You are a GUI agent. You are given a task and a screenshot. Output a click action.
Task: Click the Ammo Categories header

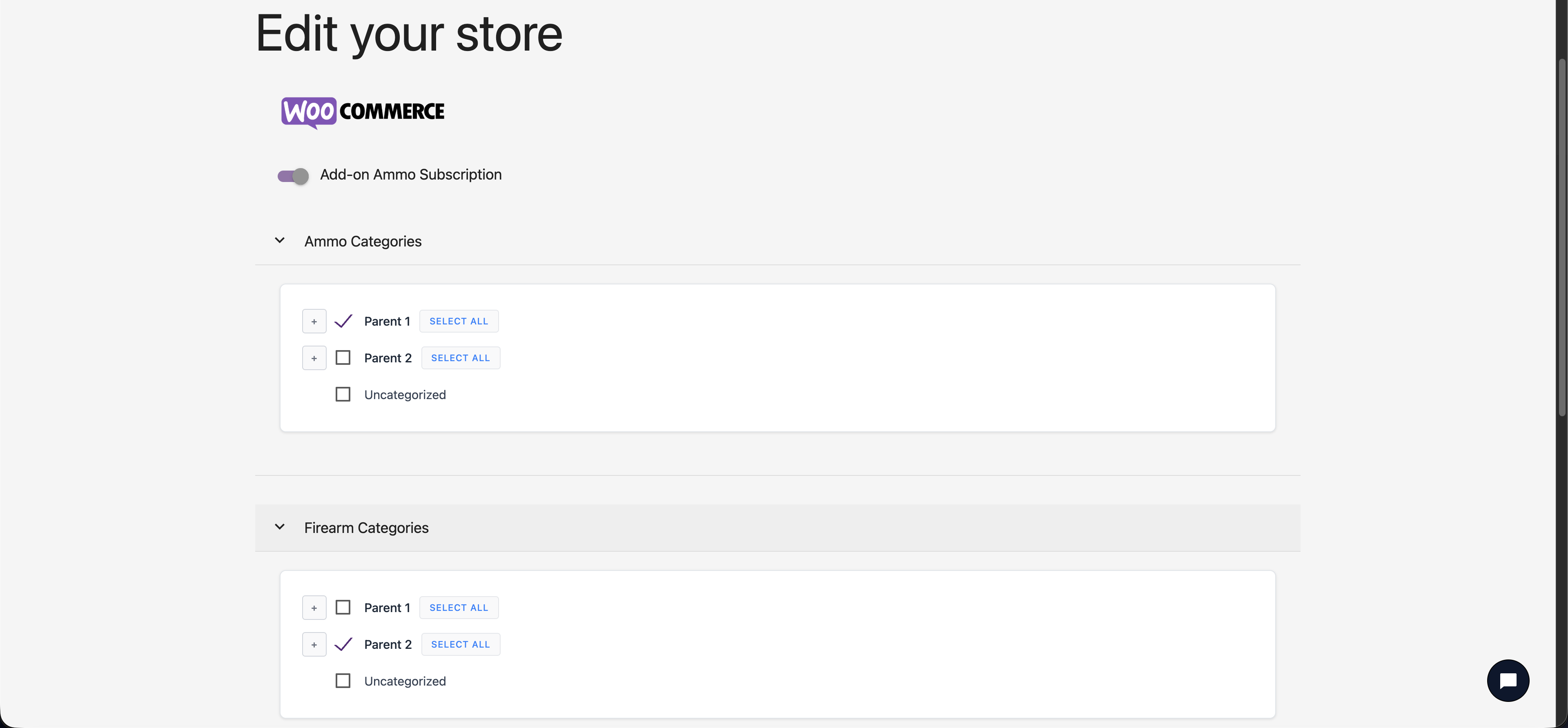point(363,241)
